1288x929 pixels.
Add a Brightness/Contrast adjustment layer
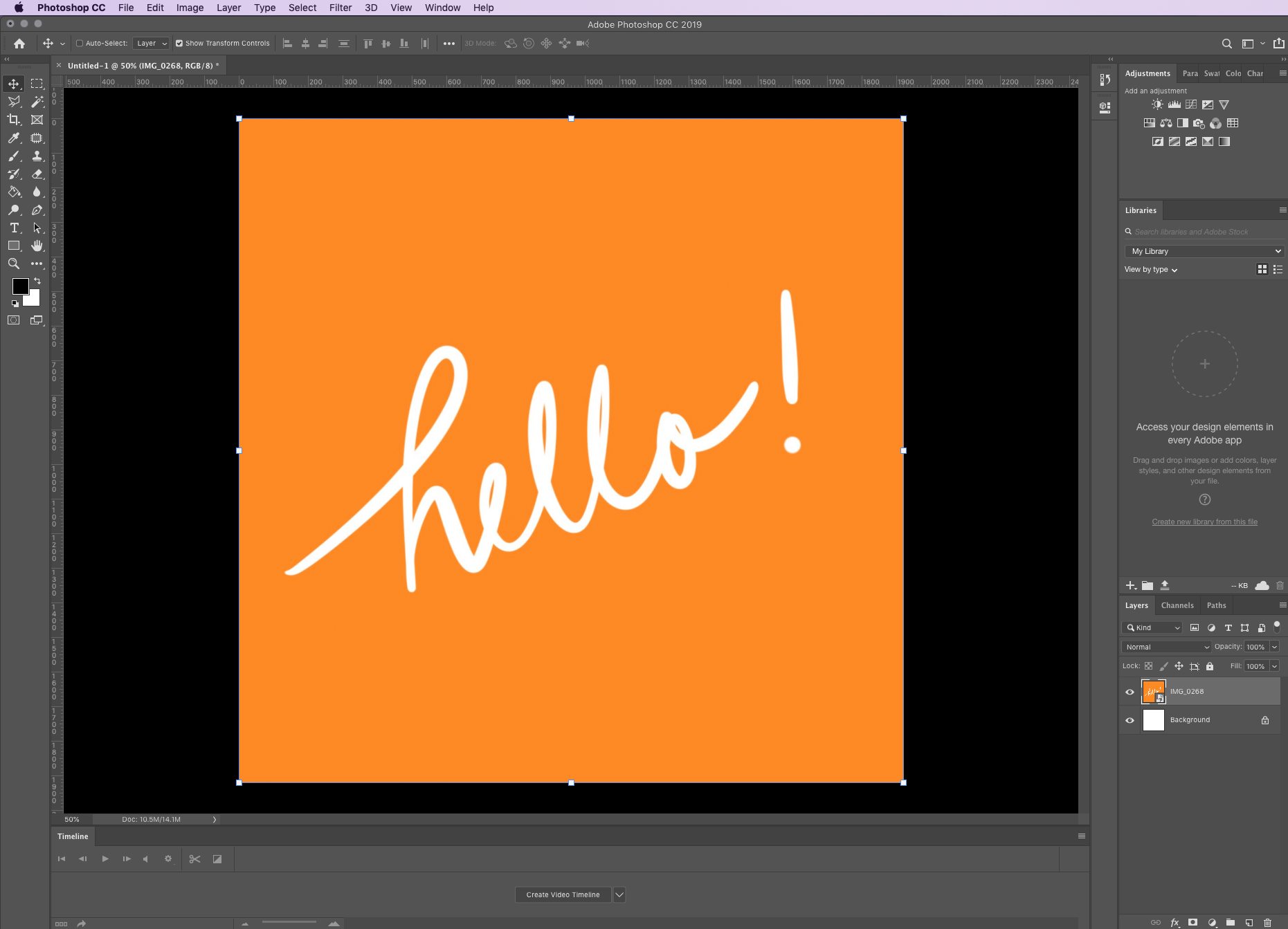click(1157, 104)
